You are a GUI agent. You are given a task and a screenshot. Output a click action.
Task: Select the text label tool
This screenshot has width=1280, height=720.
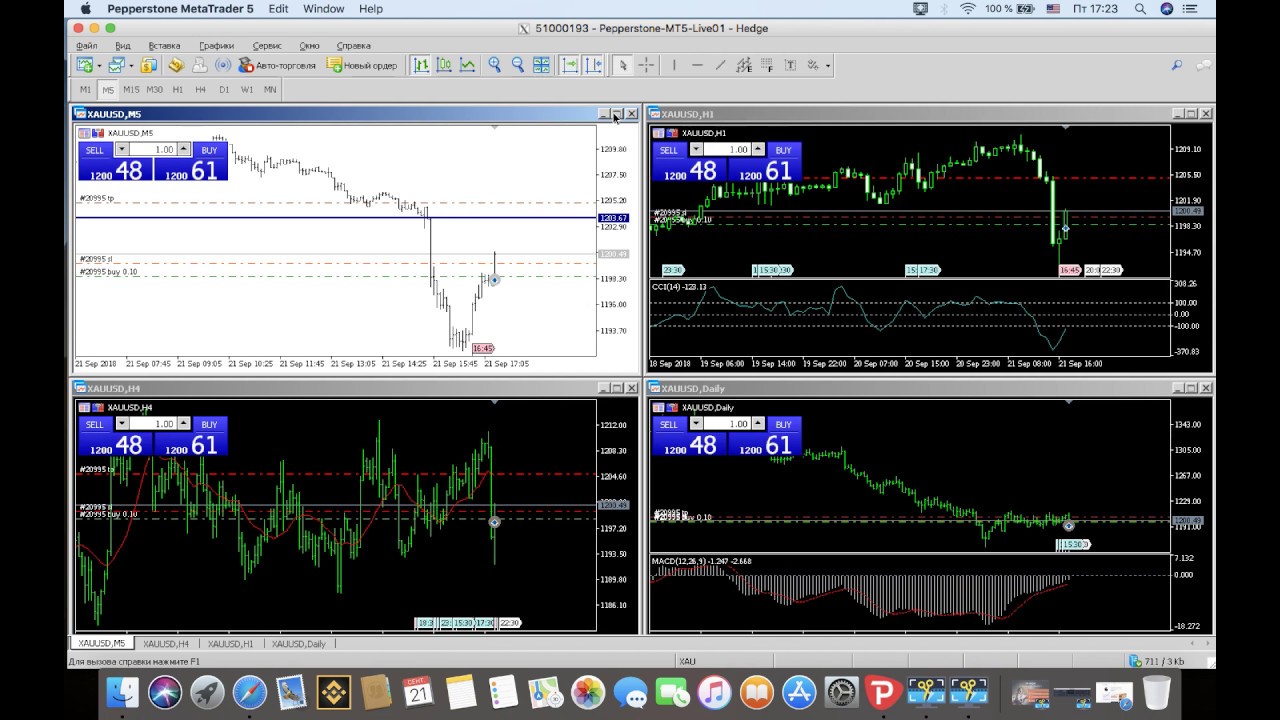click(790, 65)
